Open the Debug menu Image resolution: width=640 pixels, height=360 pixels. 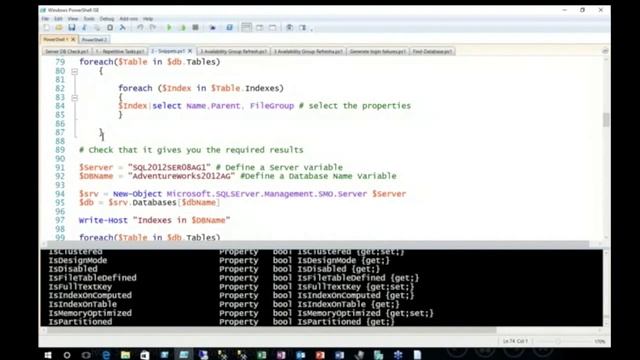tap(107, 19)
